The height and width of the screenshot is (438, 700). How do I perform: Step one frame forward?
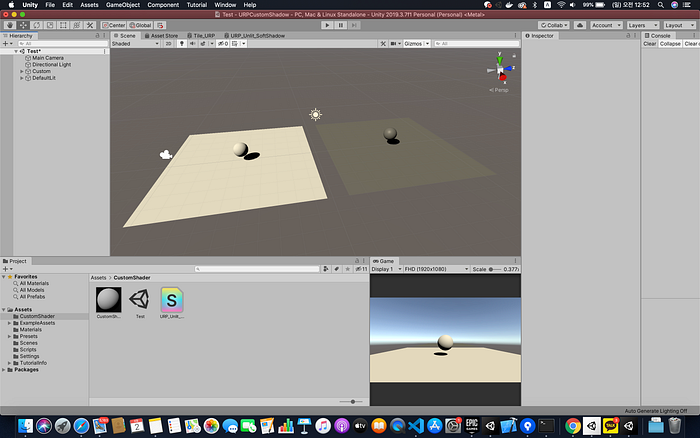click(354, 25)
